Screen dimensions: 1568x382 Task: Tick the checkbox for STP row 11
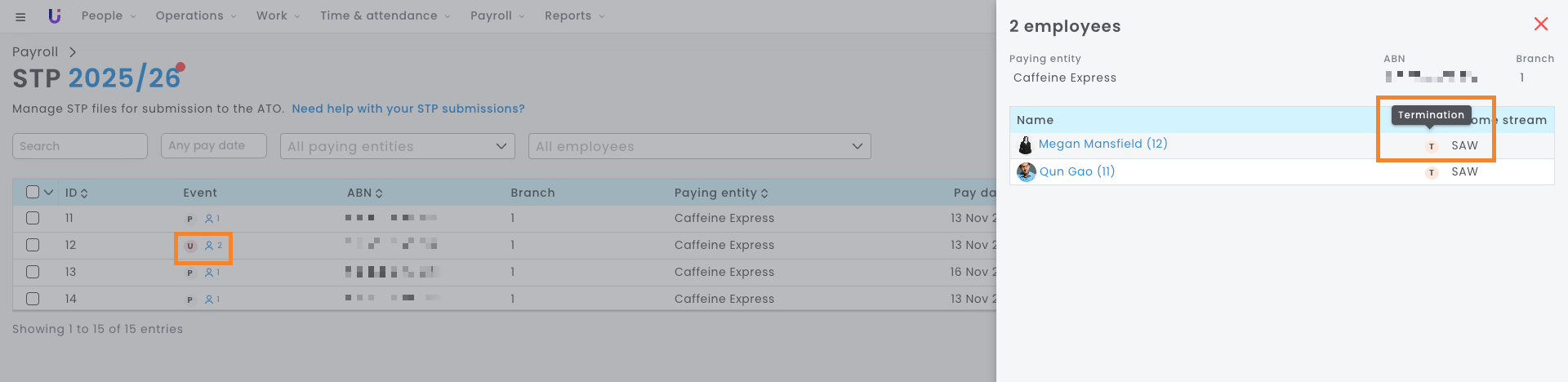pos(33,218)
